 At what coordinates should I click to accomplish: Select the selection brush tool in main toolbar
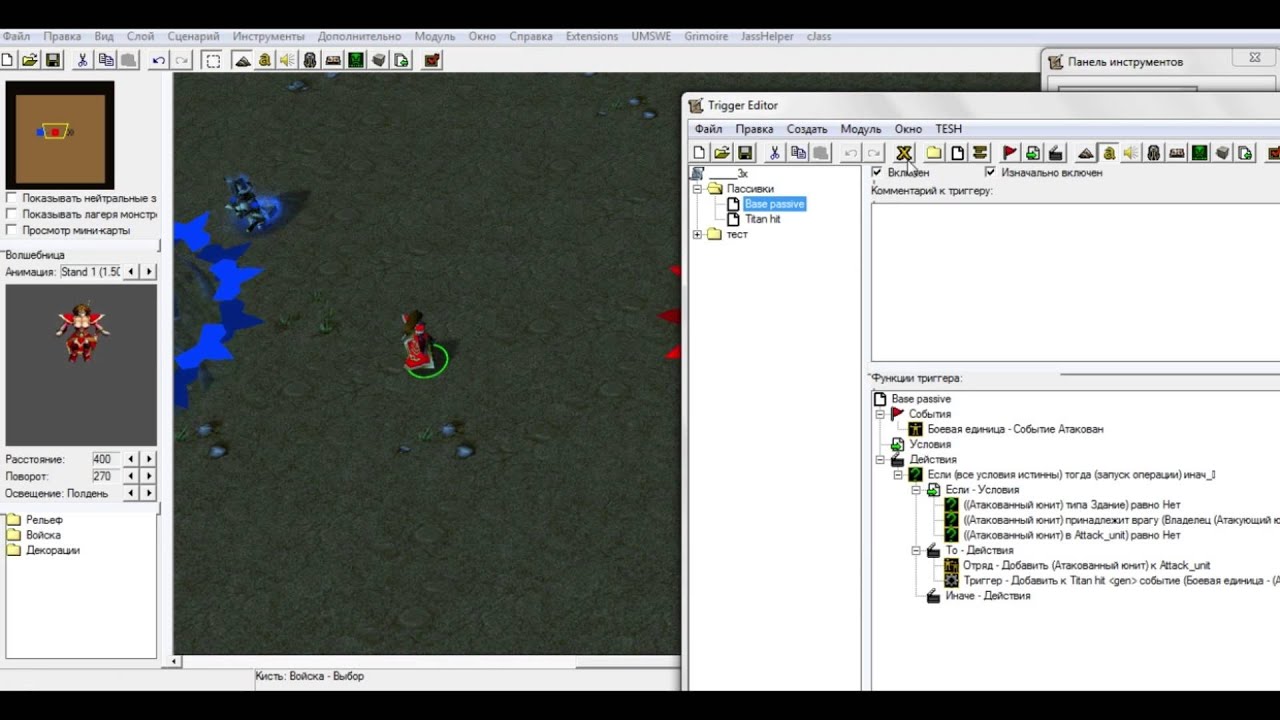tap(212, 60)
